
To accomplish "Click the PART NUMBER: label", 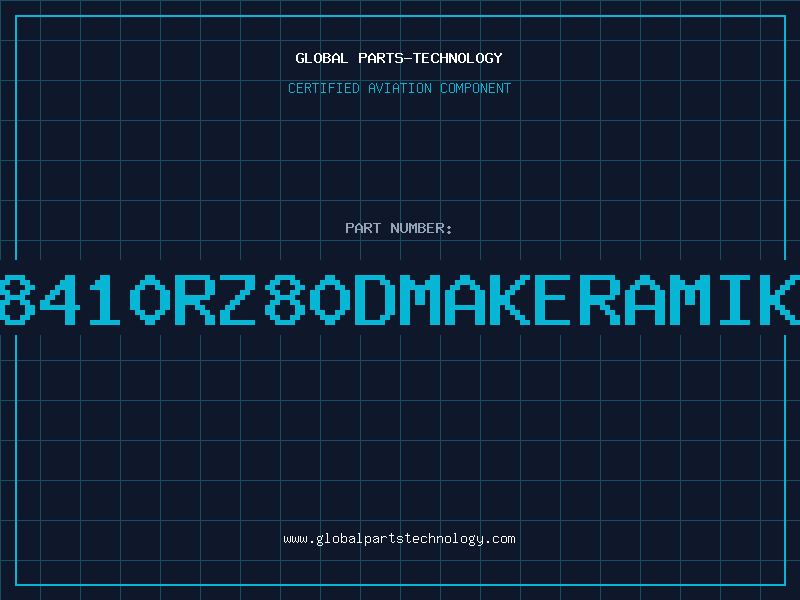I will pos(399,228).
